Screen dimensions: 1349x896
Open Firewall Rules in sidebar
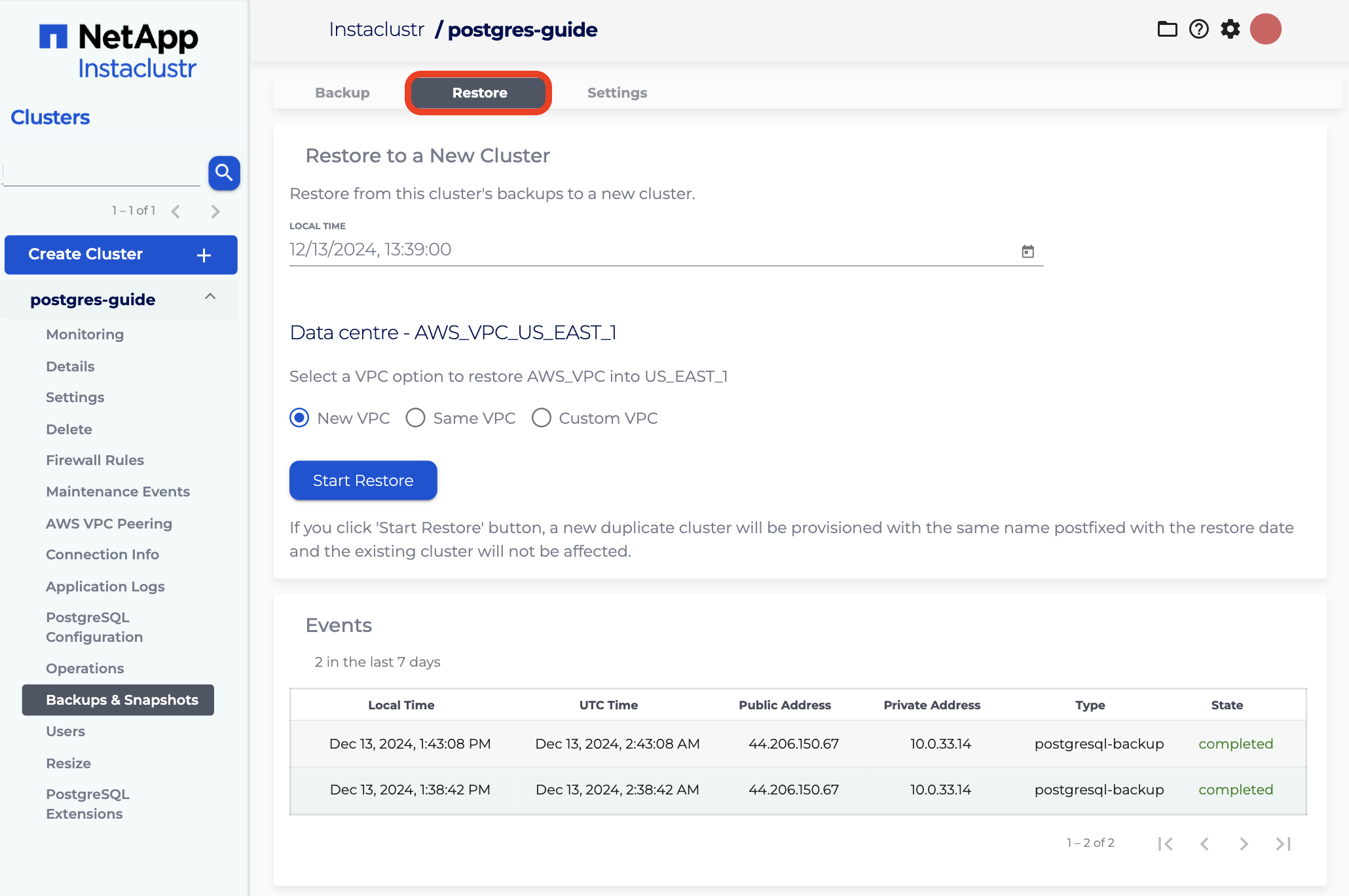coord(95,460)
